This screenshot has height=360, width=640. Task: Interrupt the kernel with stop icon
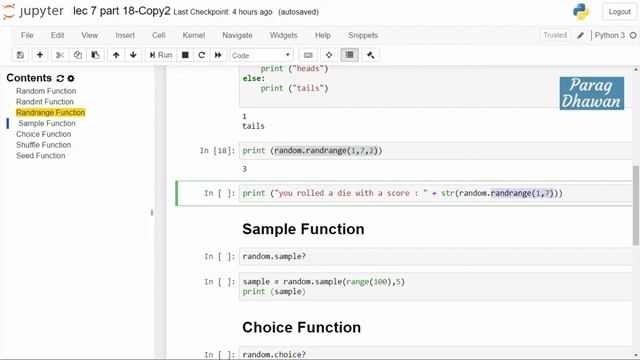[185, 55]
